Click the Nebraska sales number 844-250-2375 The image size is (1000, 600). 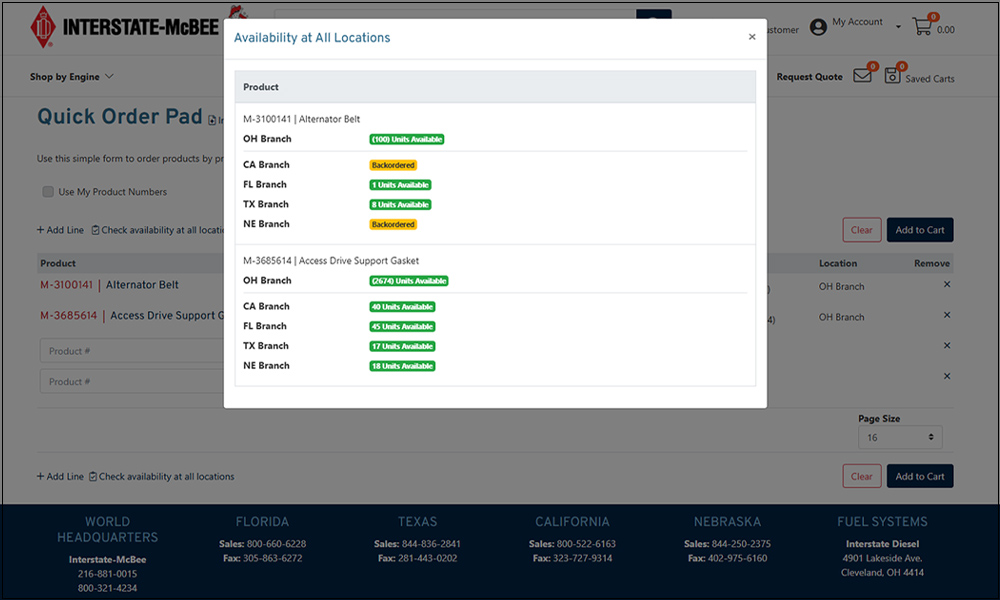tap(741, 544)
